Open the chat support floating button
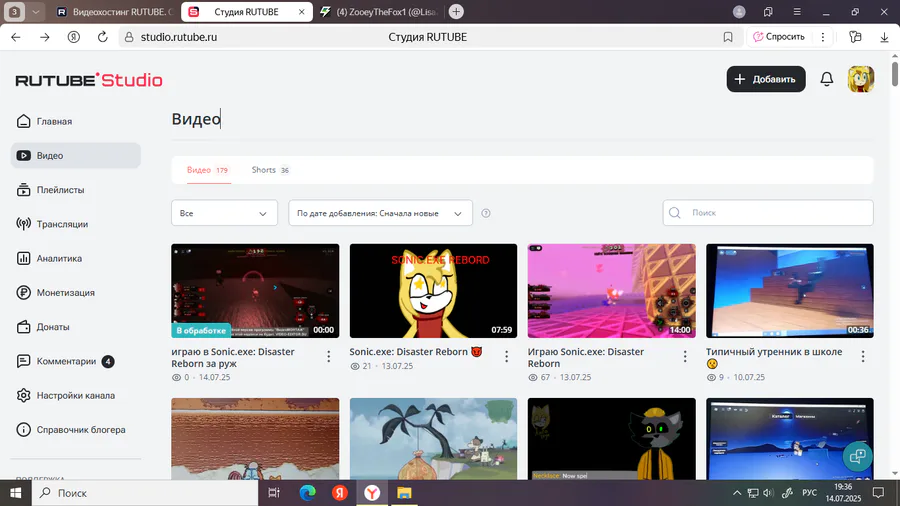This screenshot has width=900, height=506. click(858, 457)
